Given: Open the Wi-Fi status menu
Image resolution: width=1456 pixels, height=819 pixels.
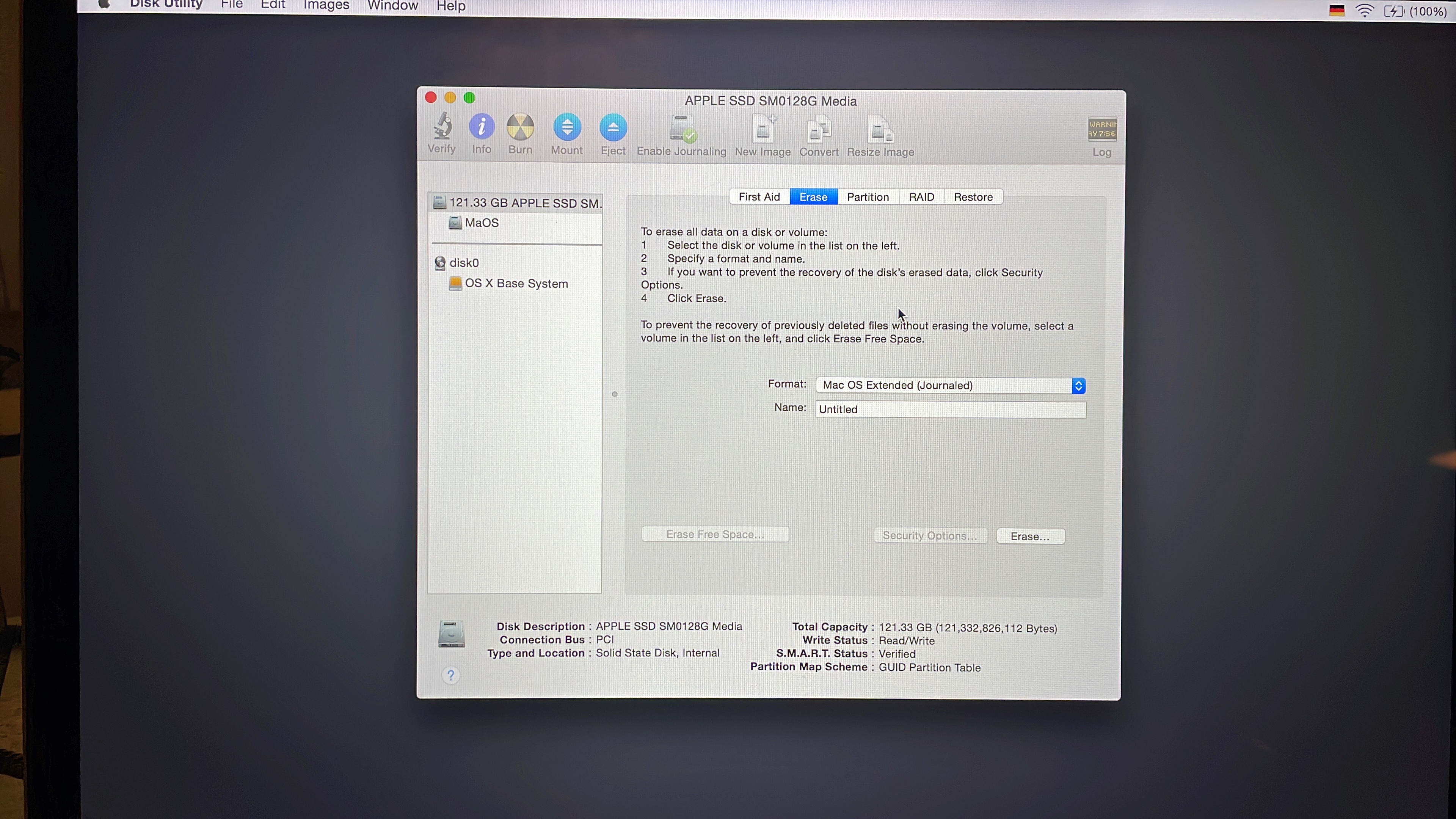Looking at the screenshot, I should tap(1365, 11).
